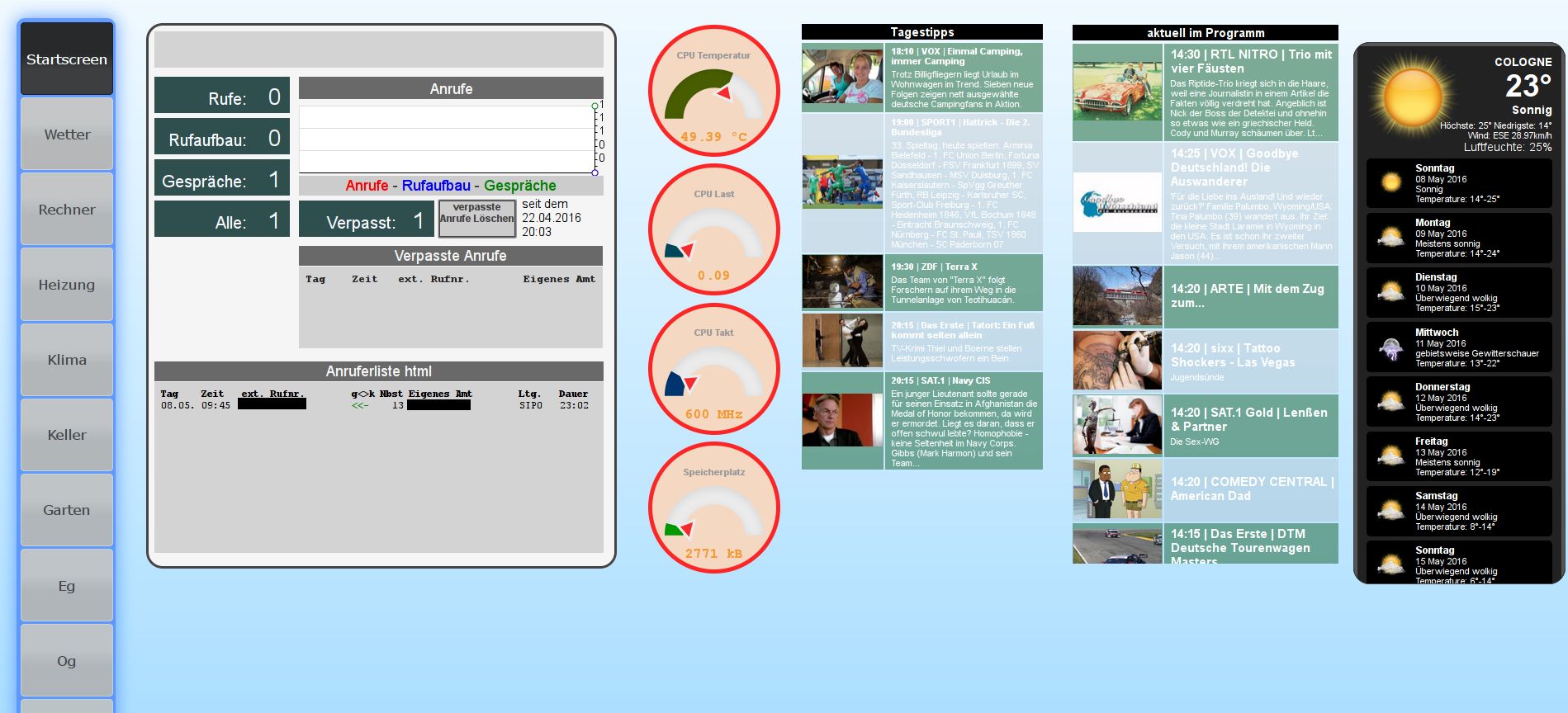Screen dimensions: 1568x713
Task: Select Wetter in the sidebar
Action: pos(67,134)
